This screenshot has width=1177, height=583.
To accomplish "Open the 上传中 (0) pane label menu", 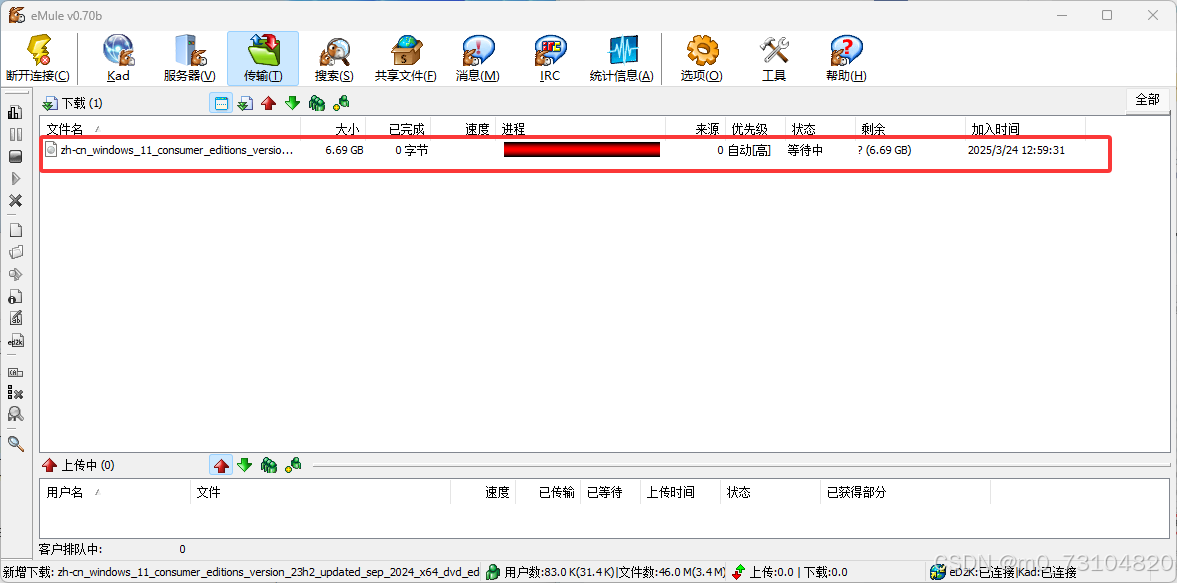I will pyautogui.click(x=78, y=466).
